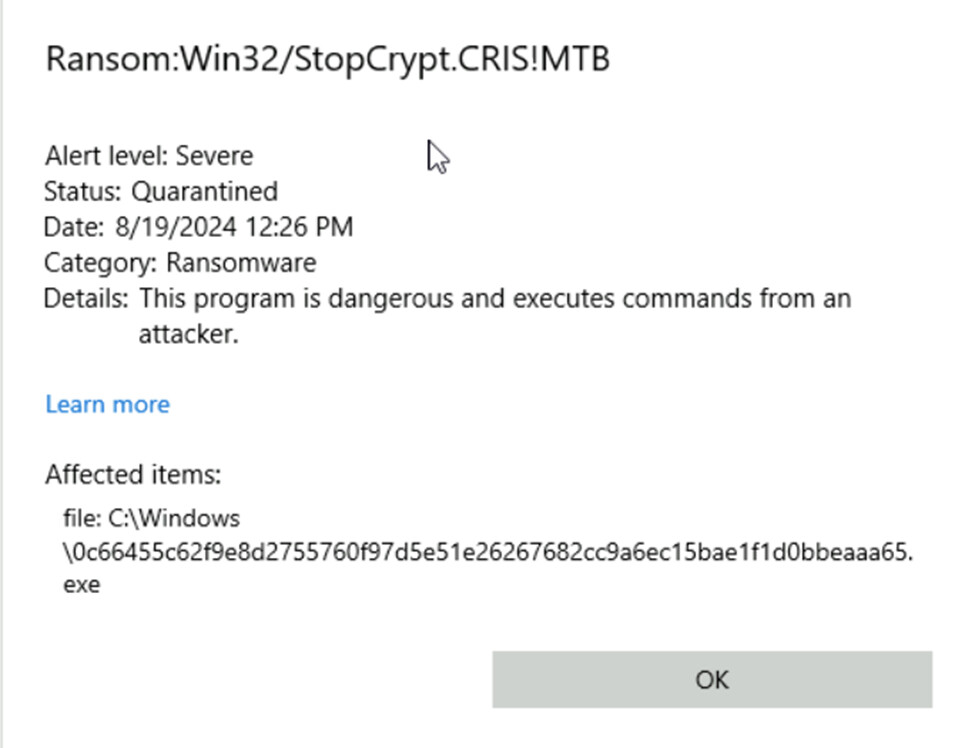Select the "Ransomware" category value
This screenshot has width=975, height=748.
(x=241, y=263)
